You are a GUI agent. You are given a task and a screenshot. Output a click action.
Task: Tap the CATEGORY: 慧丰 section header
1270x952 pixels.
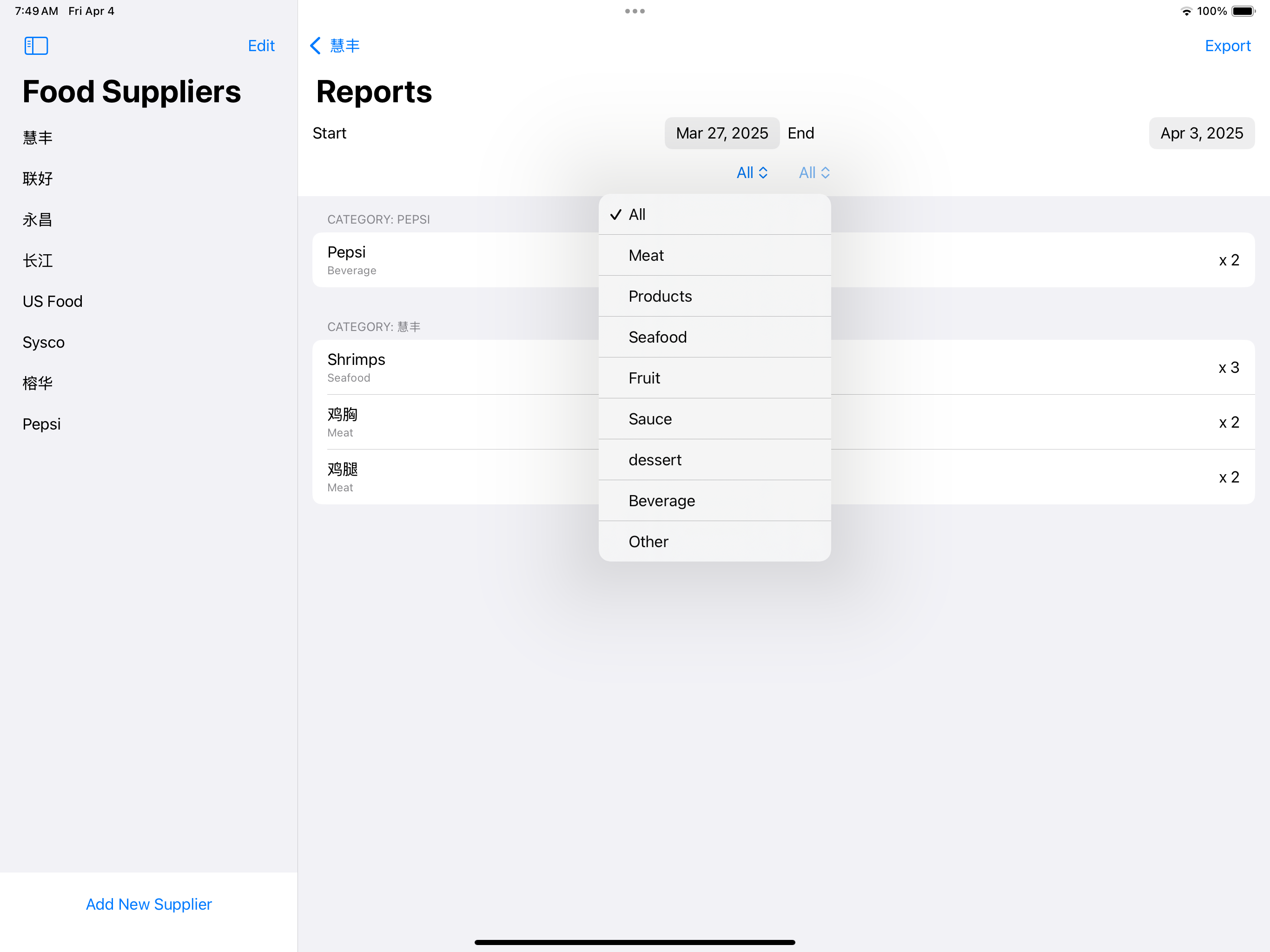point(374,327)
